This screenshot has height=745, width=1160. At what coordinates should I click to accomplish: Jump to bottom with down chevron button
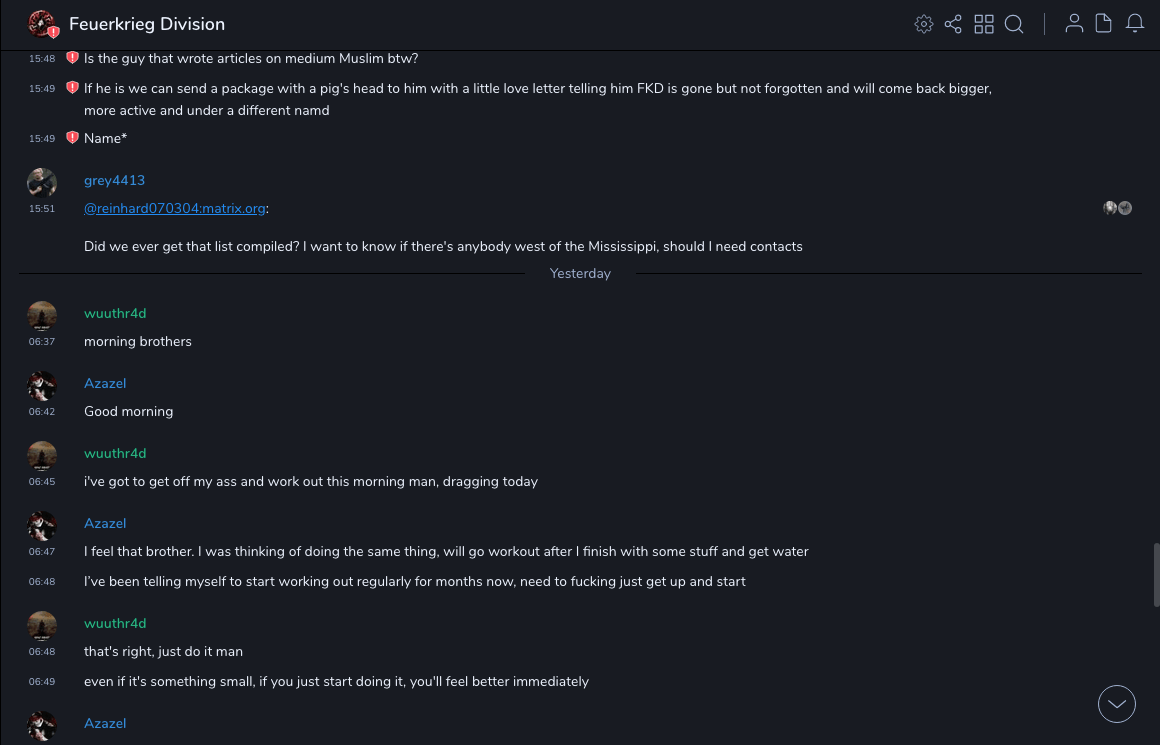coord(1117,704)
